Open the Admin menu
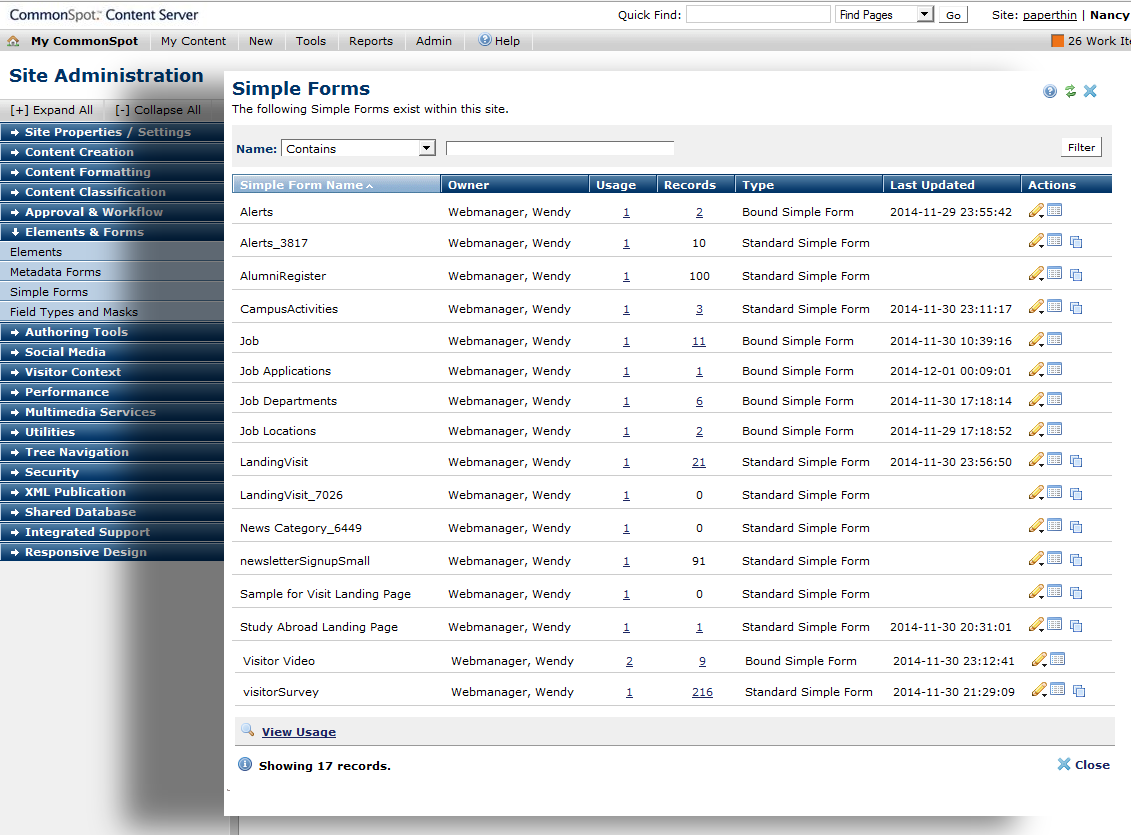The height and width of the screenshot is (835, 1131). click(x=434, y=41)
